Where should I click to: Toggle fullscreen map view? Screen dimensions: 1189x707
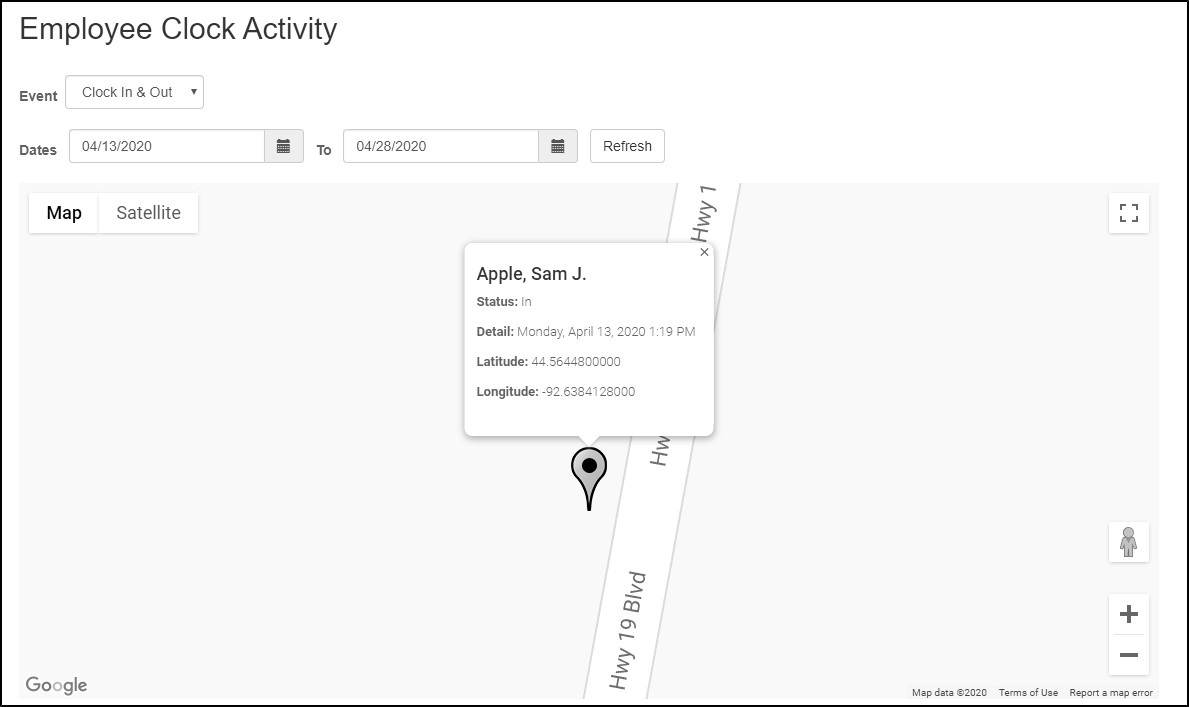pos(1129,213)
